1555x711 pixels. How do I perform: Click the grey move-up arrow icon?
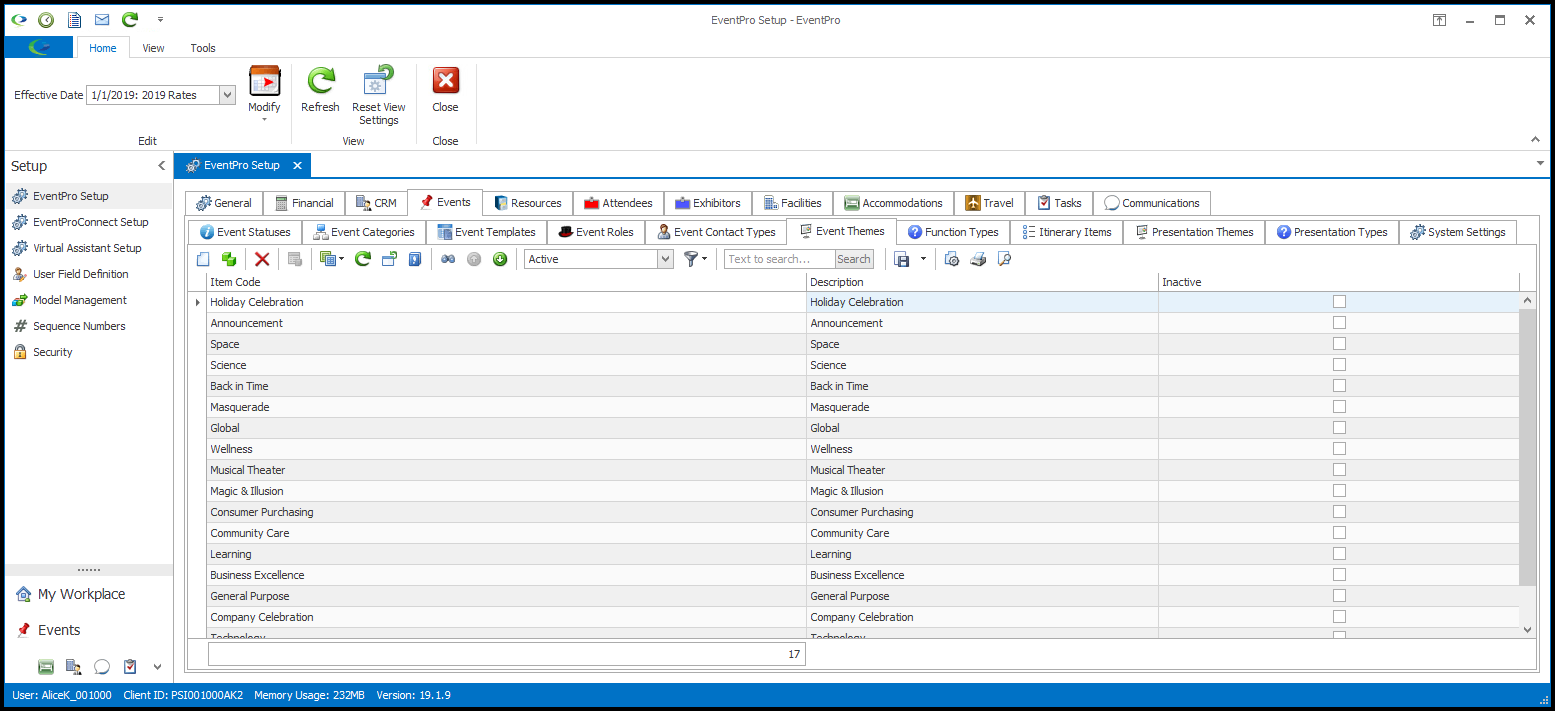tap(474, 259)
